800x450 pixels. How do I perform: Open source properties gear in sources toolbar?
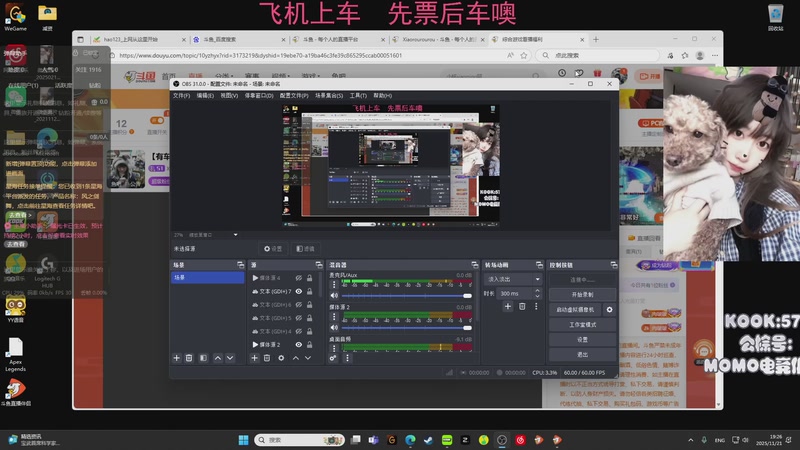281,358
